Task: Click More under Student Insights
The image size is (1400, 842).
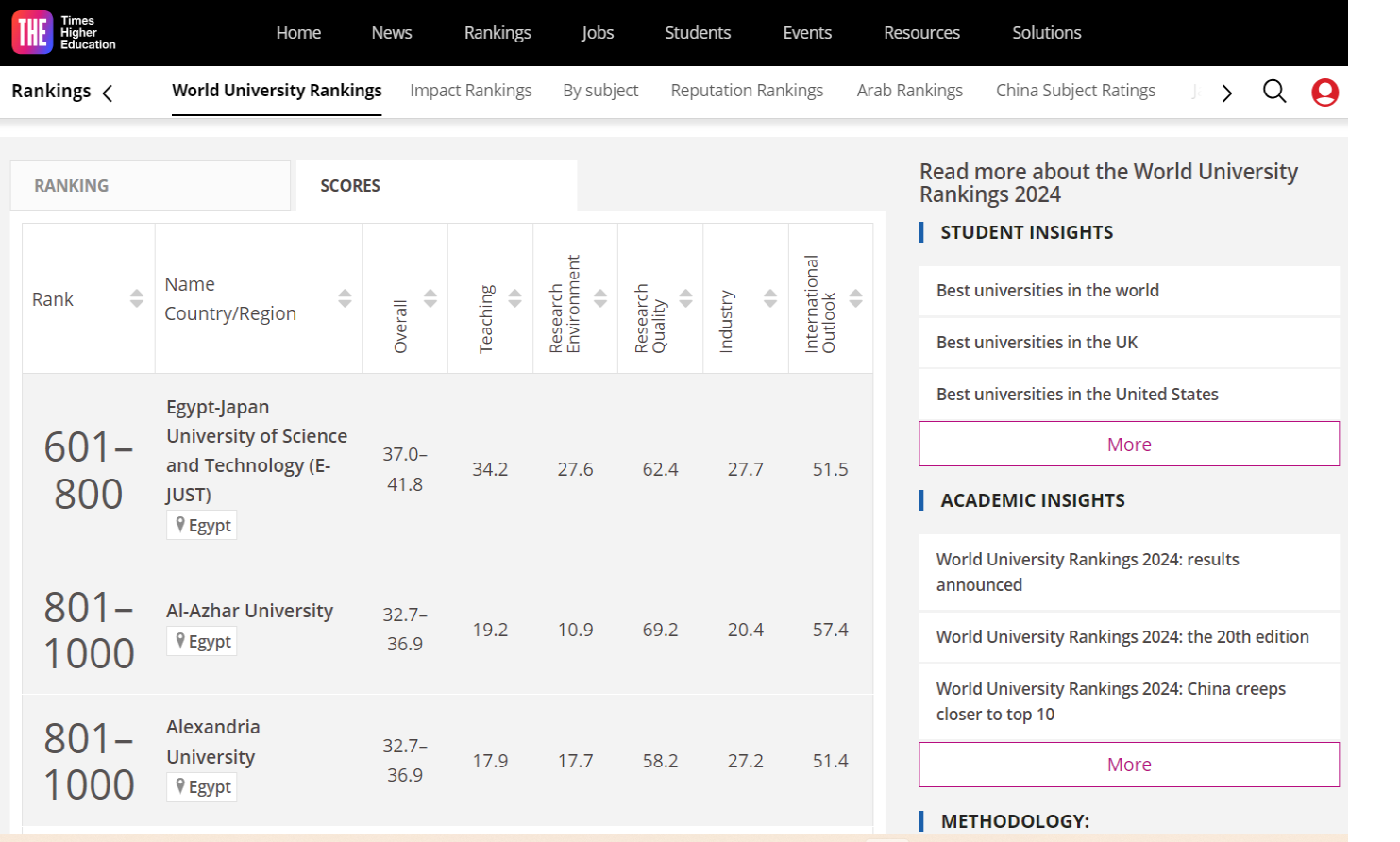Action: pyautogui.click(x=1129, y=444)
